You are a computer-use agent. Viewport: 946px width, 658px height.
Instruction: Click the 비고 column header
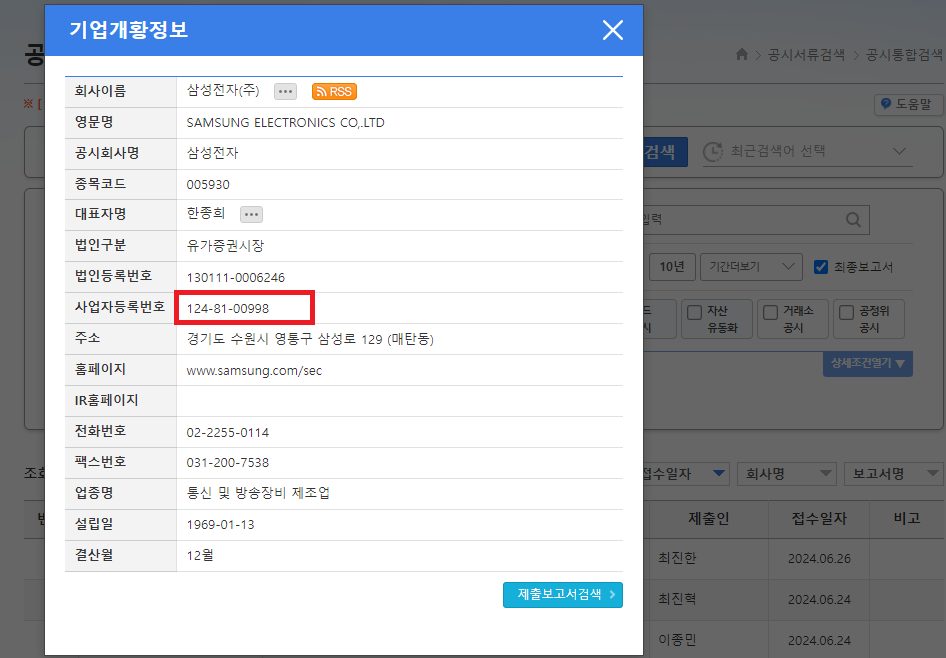[x=906, y=518]
